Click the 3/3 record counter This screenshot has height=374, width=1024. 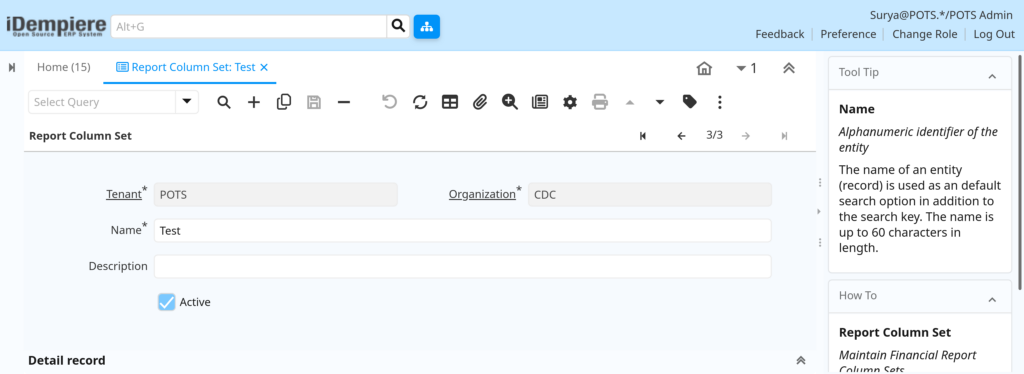pyautogui.click(x=714, y=135)
